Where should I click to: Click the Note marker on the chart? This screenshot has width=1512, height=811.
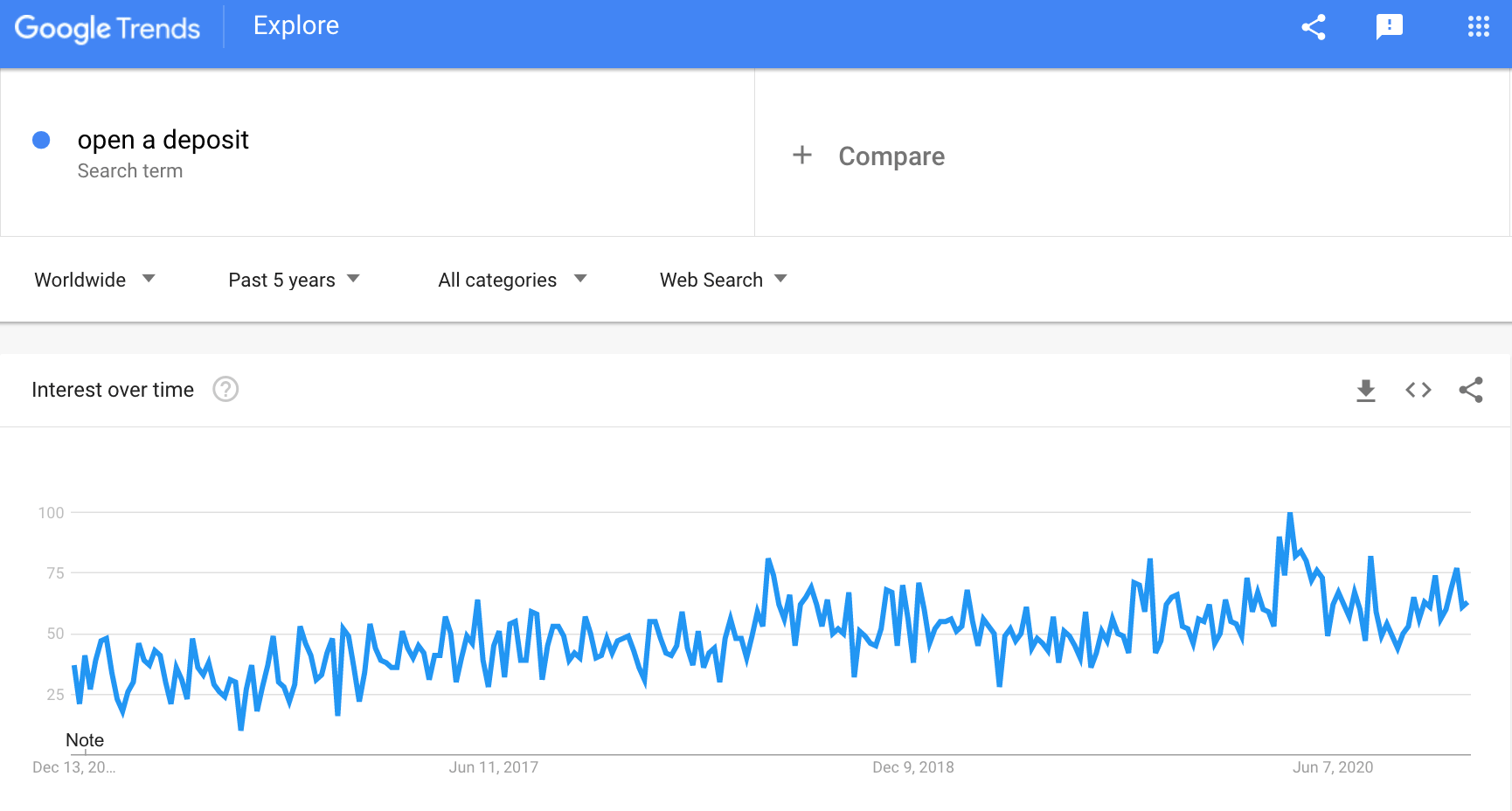tap(85, 740)
